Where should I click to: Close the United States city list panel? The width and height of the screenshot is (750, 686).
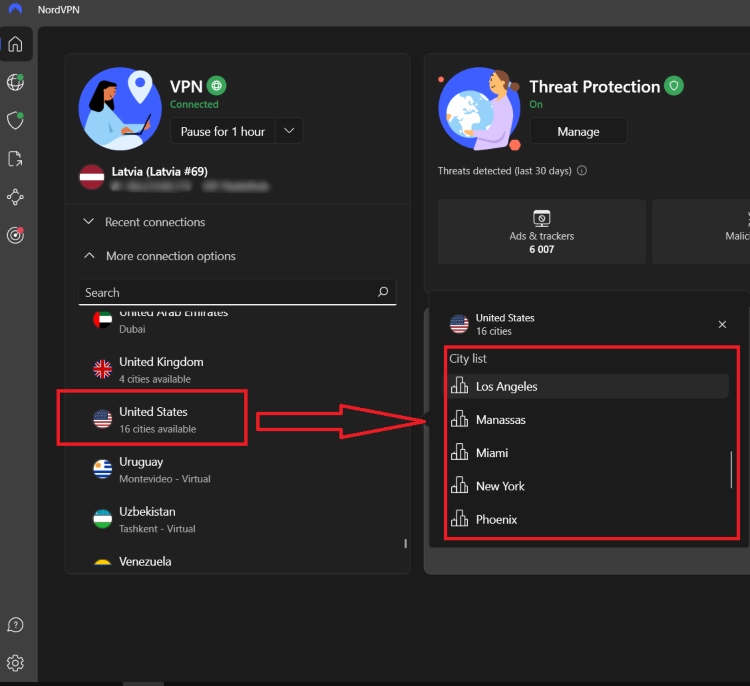tap(722, 324)
